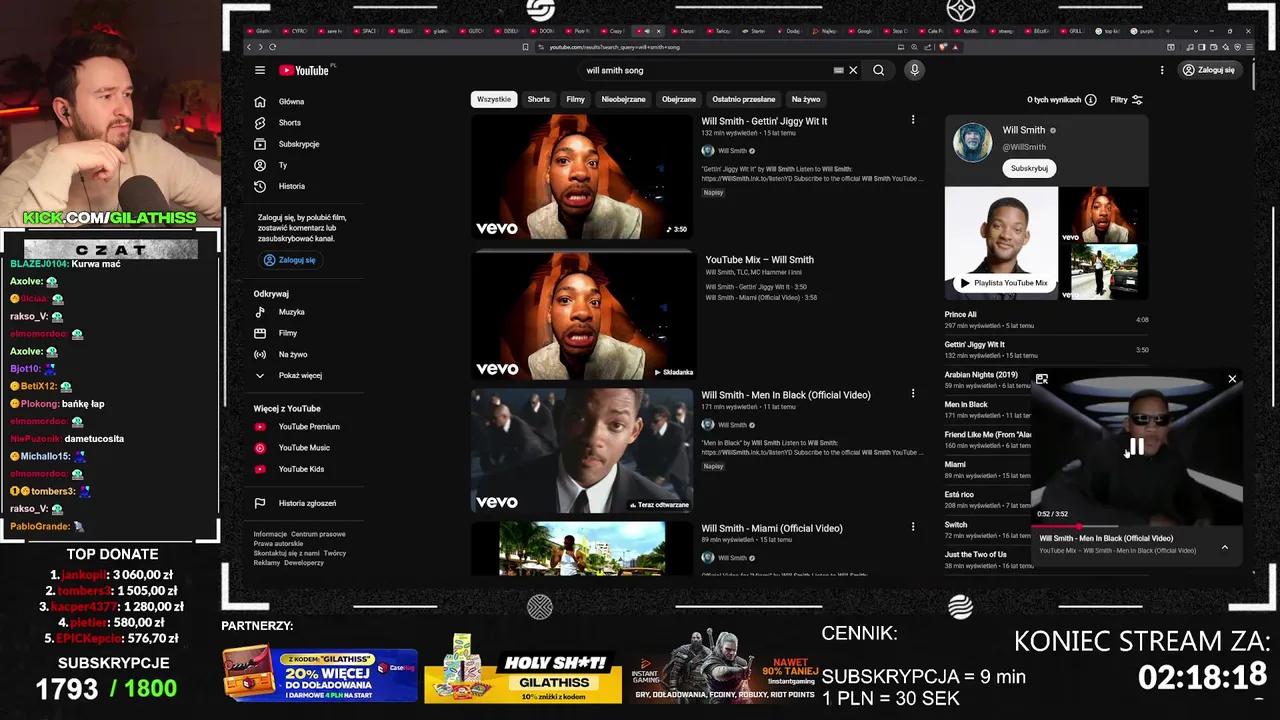Click Zaloguj się in the sidebar
Image resolution: width=1280 pixels, height=720 pixels.
point(289,260)
